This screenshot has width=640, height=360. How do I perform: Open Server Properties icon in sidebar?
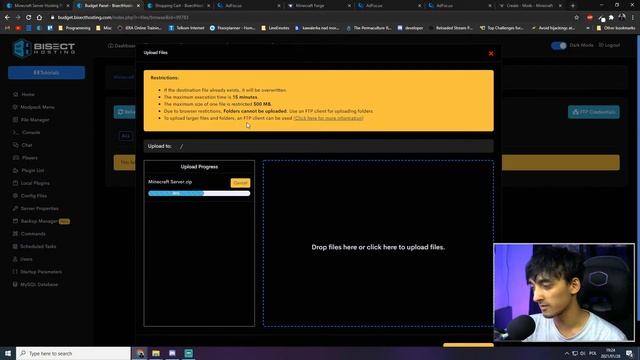16,208
